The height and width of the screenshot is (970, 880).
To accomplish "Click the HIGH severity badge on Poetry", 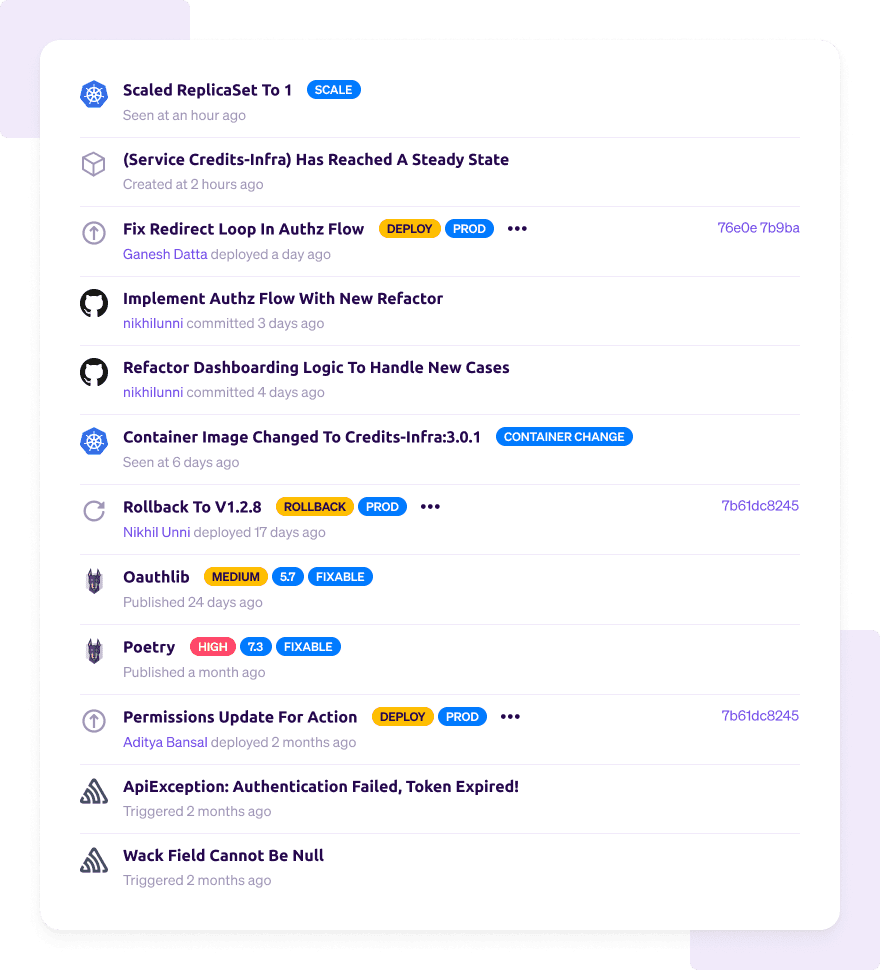I will pos(213,646).
